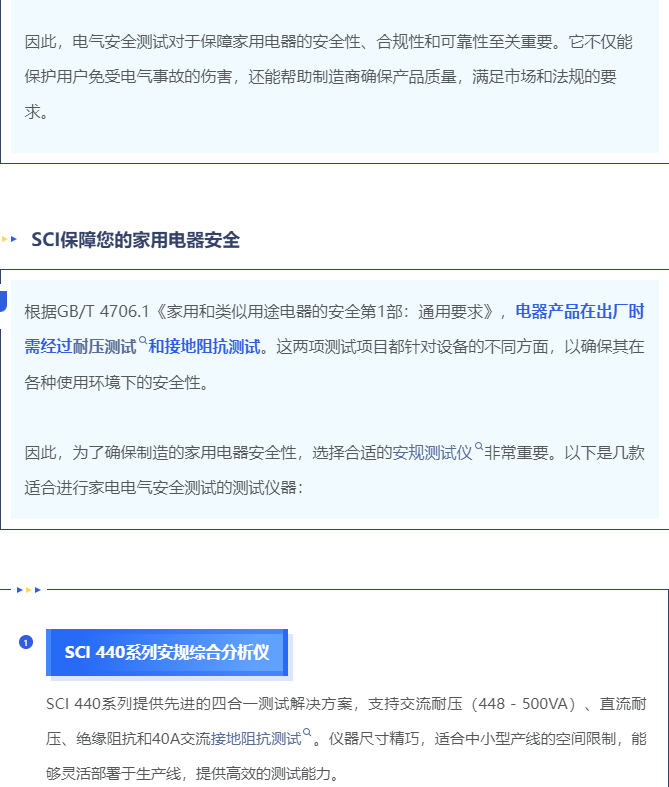Image resolution: width=669 pixels, height=787 pixels.
Task: Click the search icon after 安规测试仪
Action: pyautogui.click(x=479, y=447)
